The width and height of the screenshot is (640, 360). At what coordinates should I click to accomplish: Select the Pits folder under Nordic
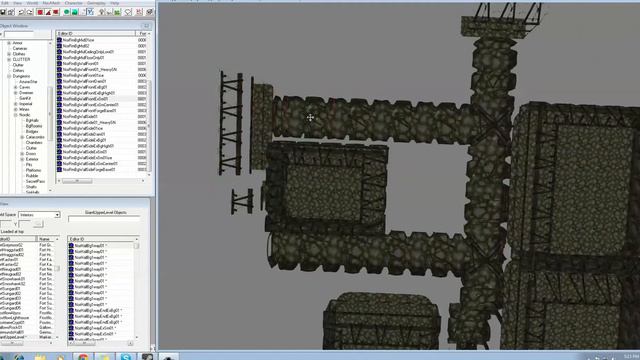pyautogui.click(x=29, y=165)
